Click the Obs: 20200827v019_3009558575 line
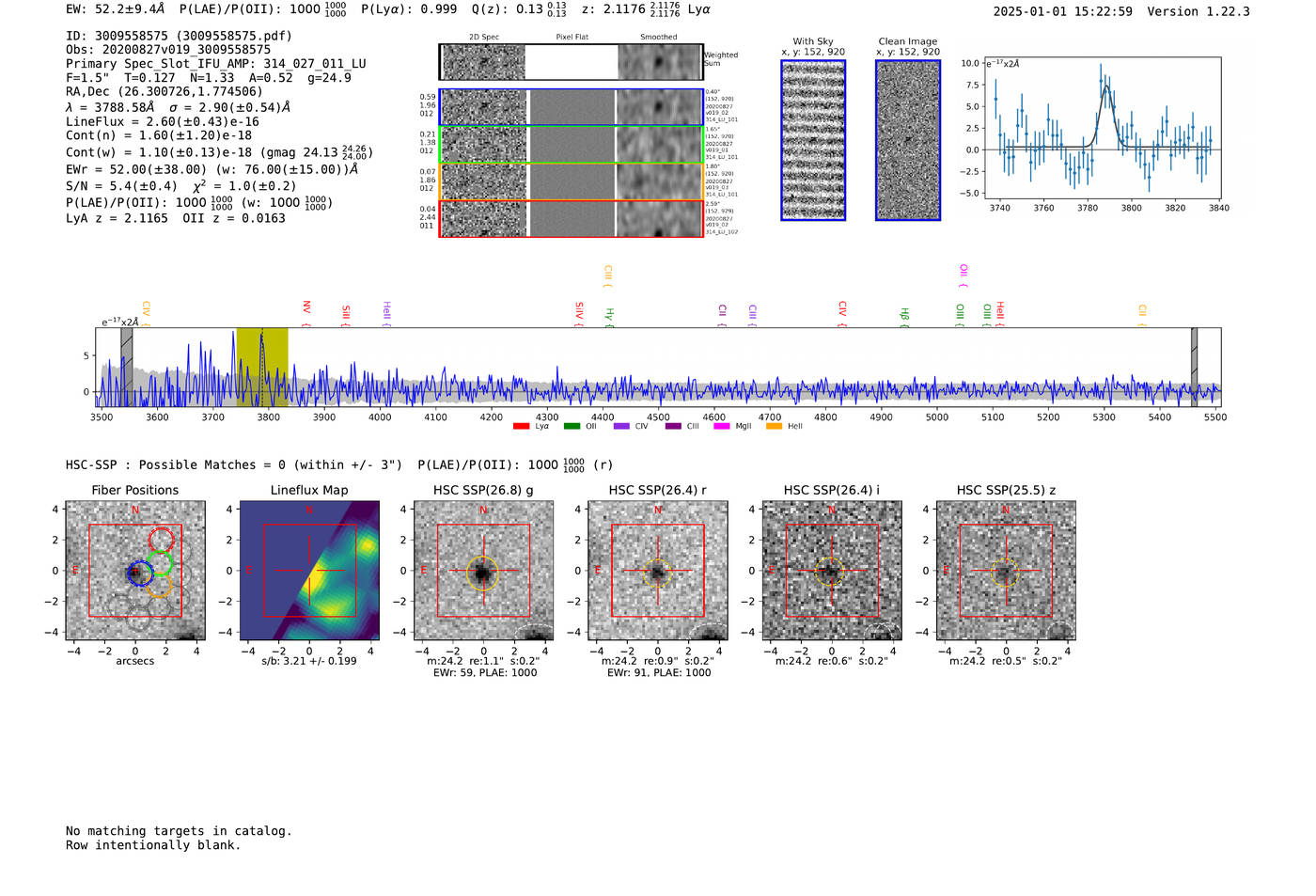 pos(168,49)
